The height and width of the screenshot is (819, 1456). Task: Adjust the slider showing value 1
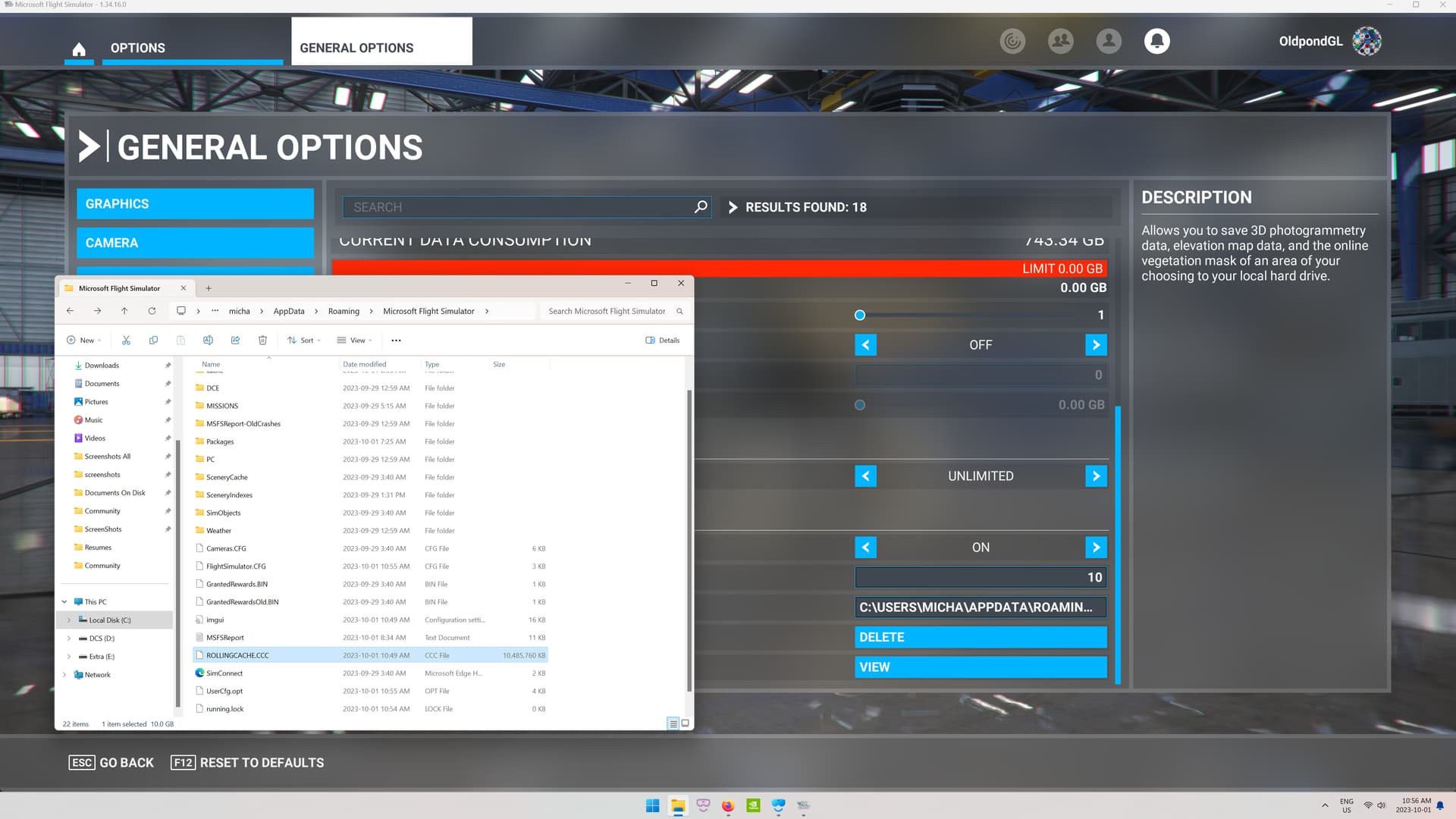click(x=860, y=315)
